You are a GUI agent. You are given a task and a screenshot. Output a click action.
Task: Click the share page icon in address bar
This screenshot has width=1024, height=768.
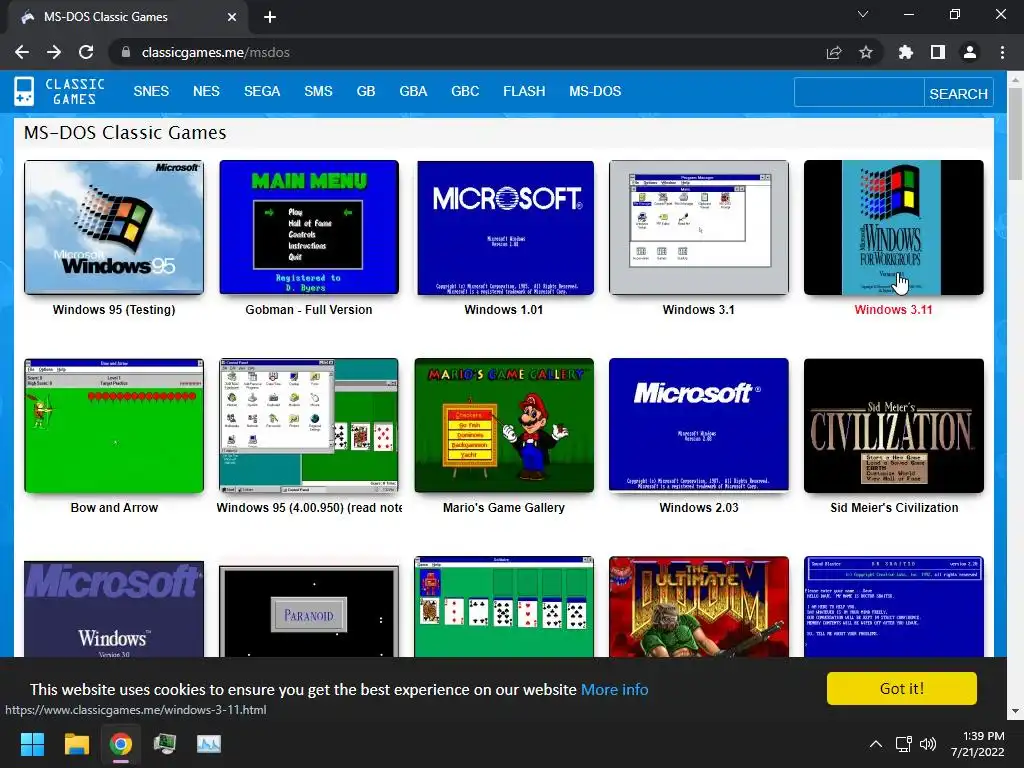click(834, 52)
